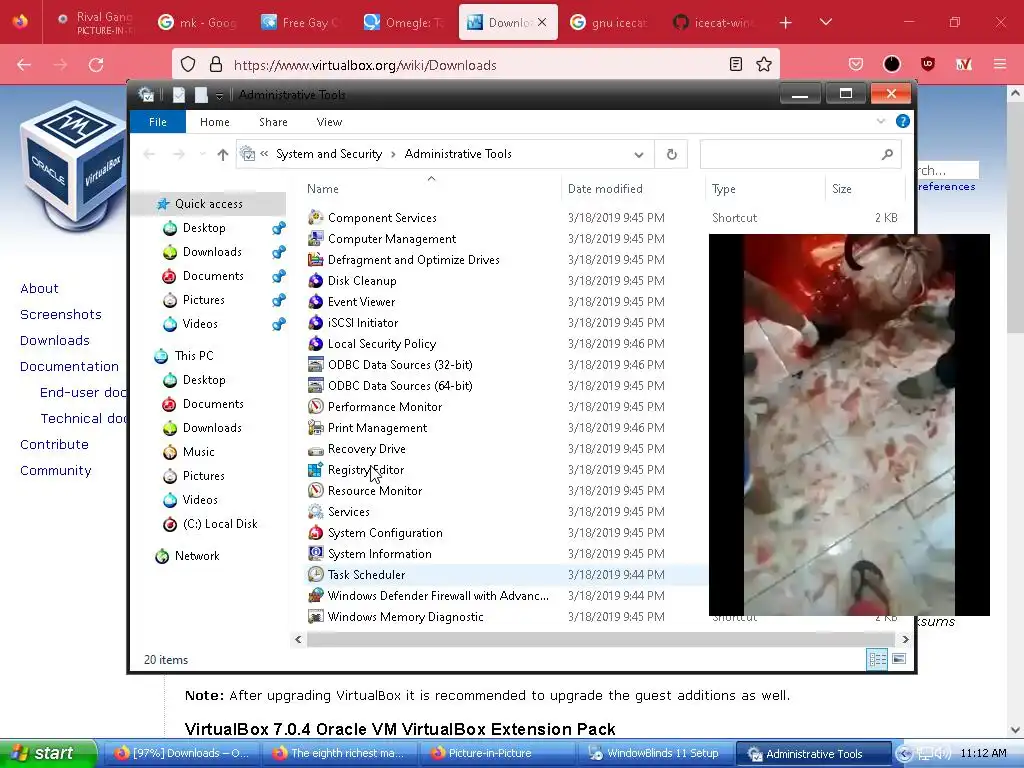The width and height of the screenshot is (1024, 768).
Task: Click the Firefox page vertical scrollbar down arrow
Action: tap(1015, 729)
